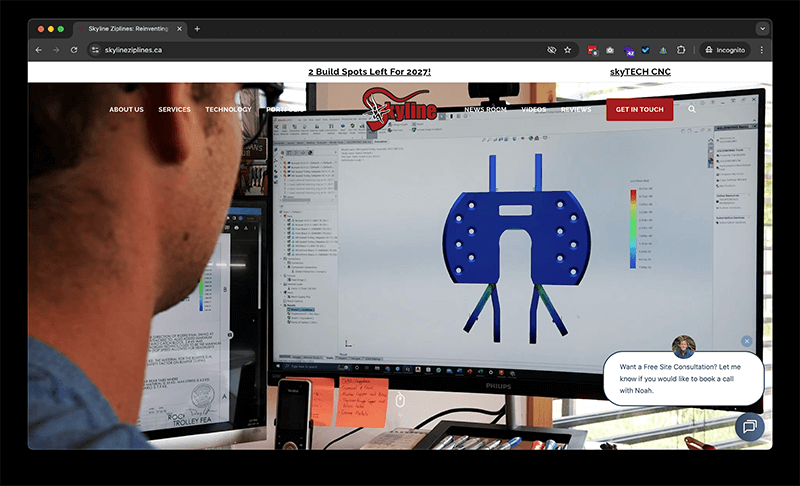Image resolution: width=800 pixels, height=486 pixels.
Task: Click the Skyline logo
Action: tap(400, 108)
